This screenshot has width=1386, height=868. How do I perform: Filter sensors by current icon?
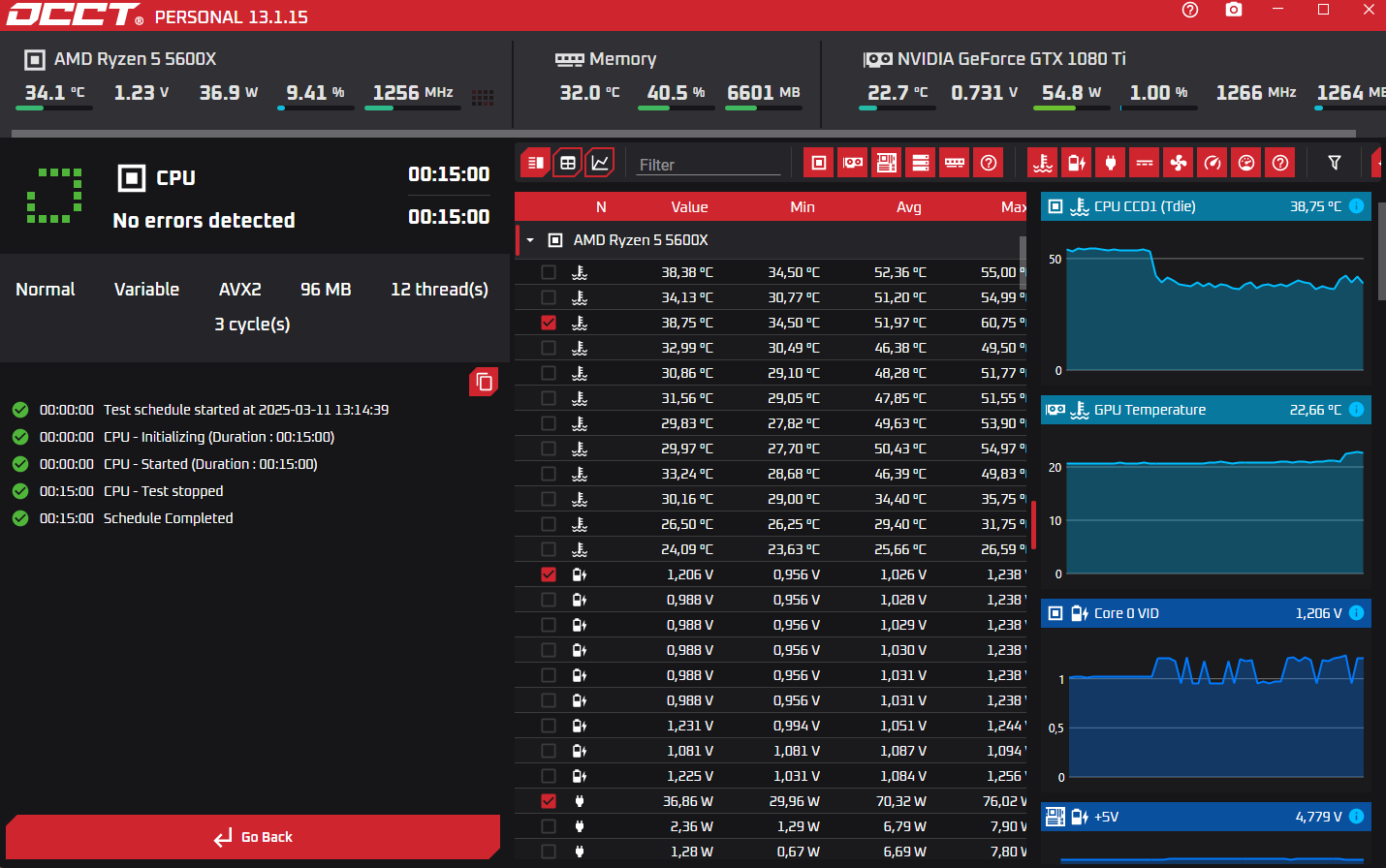pos(1145,163)
